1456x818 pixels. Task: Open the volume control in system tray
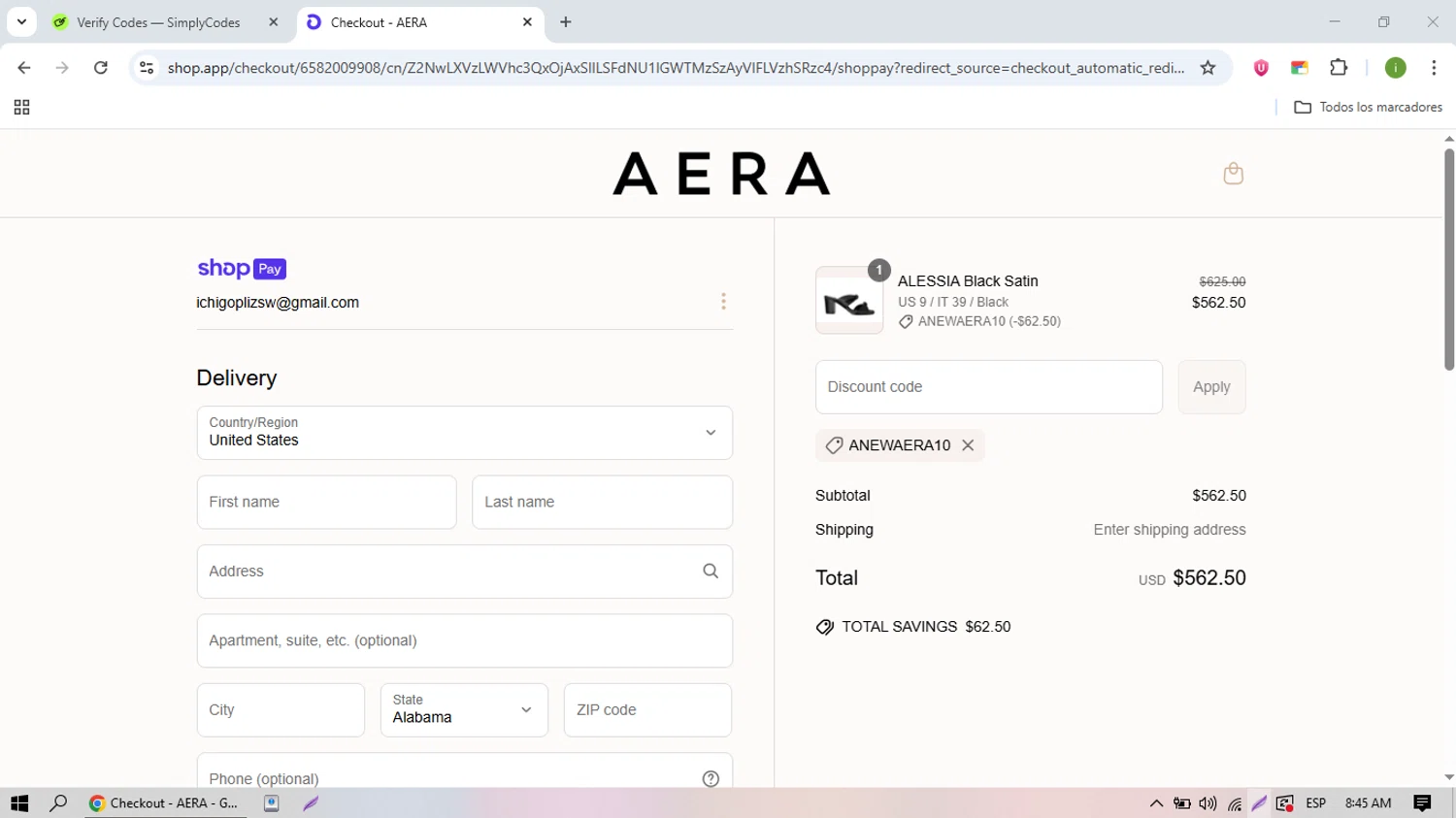[1208, 803]
